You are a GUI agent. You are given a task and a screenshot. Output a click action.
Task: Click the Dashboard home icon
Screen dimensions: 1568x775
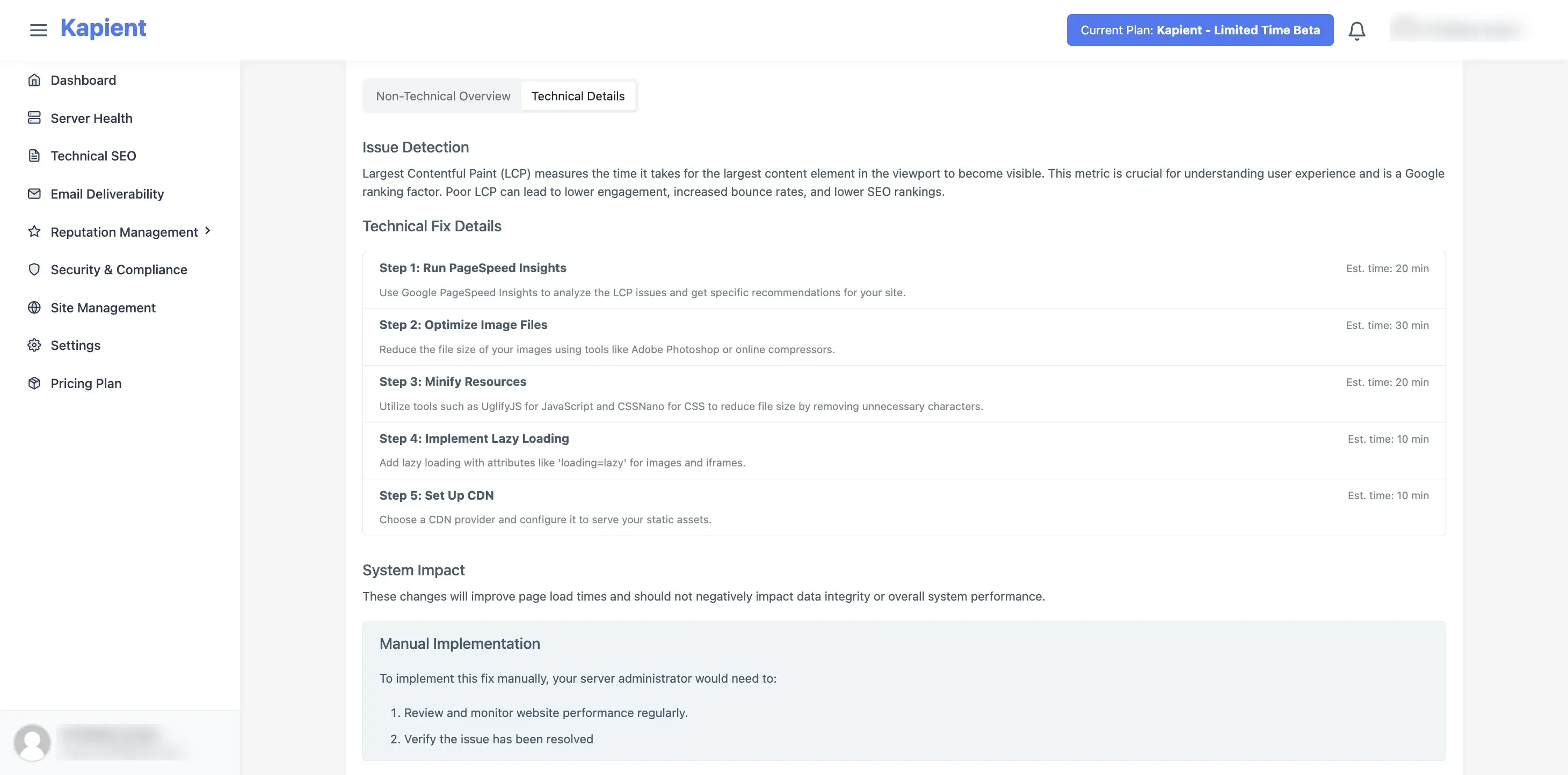coord(34,79)
